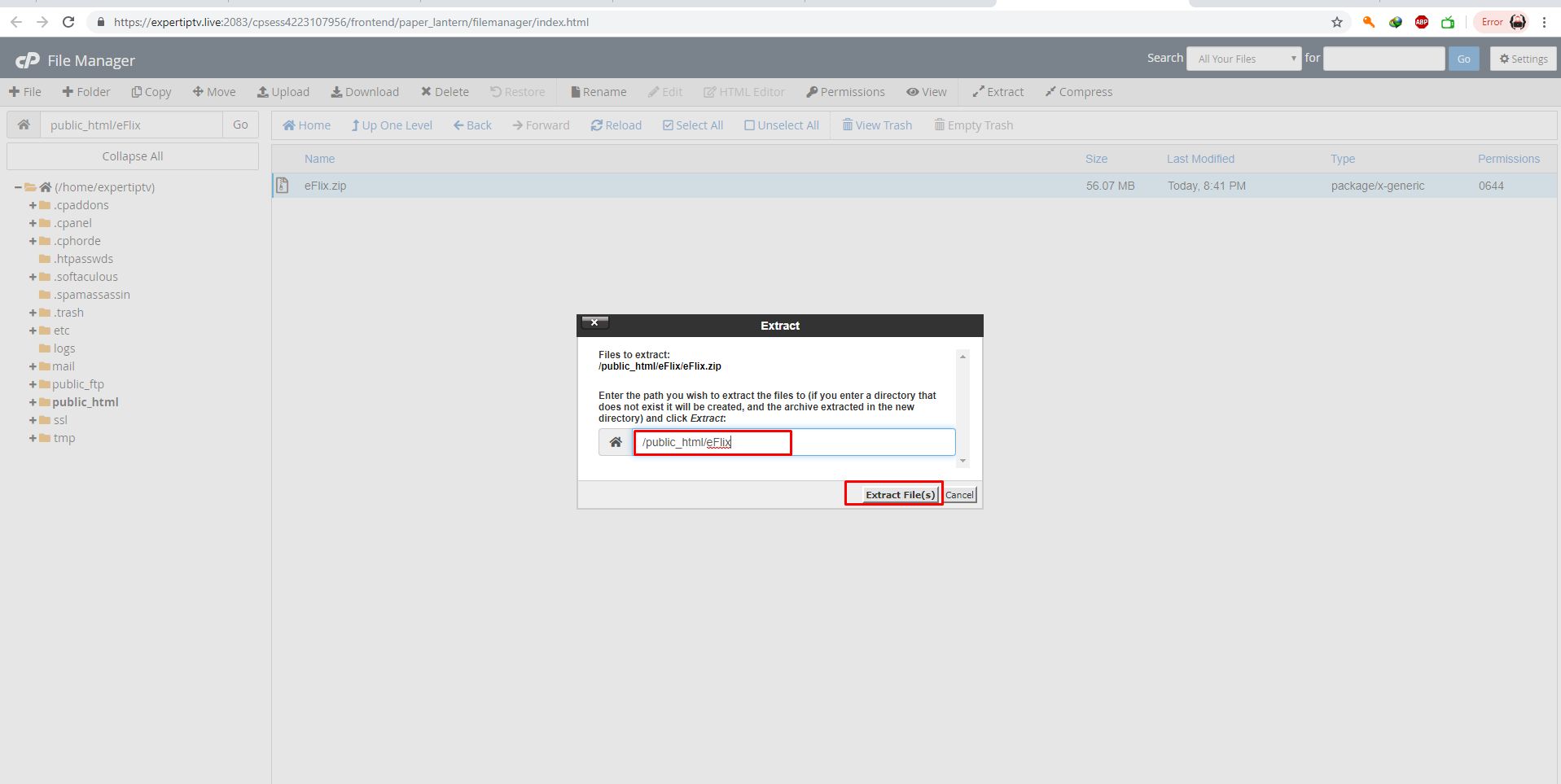1561x784 pixels.
Task: Click the search Go button
Action: click(1464, 59)
